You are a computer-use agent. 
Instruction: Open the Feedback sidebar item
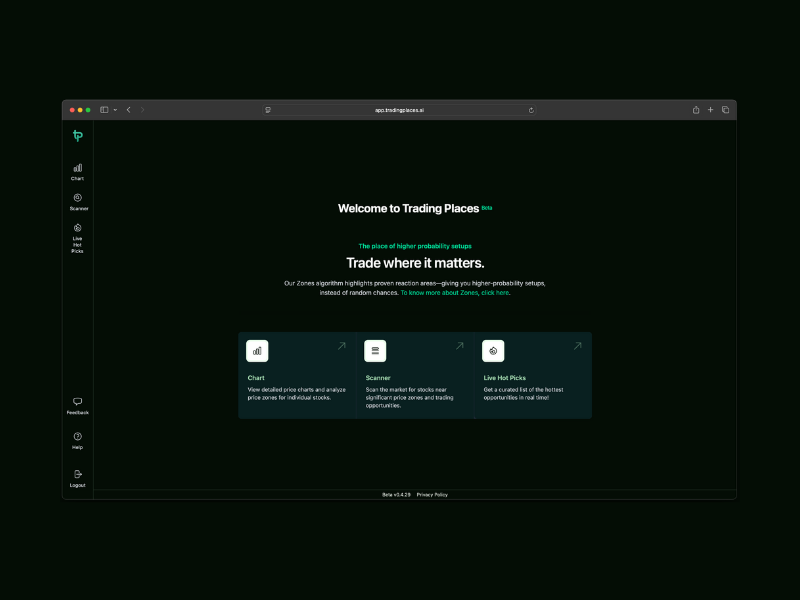tap(78, 406)
